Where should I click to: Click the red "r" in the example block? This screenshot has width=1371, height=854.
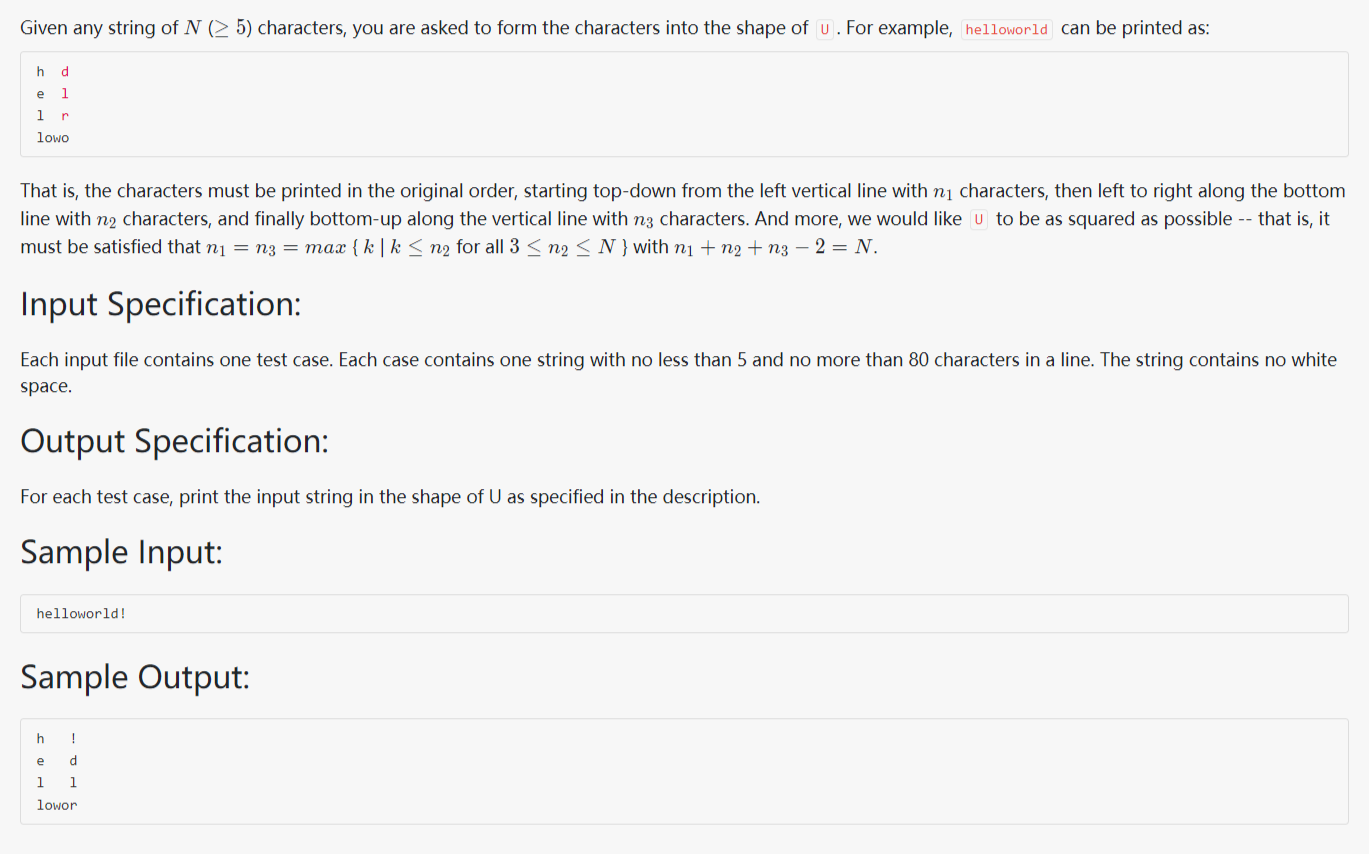click(x=65, y=116)
